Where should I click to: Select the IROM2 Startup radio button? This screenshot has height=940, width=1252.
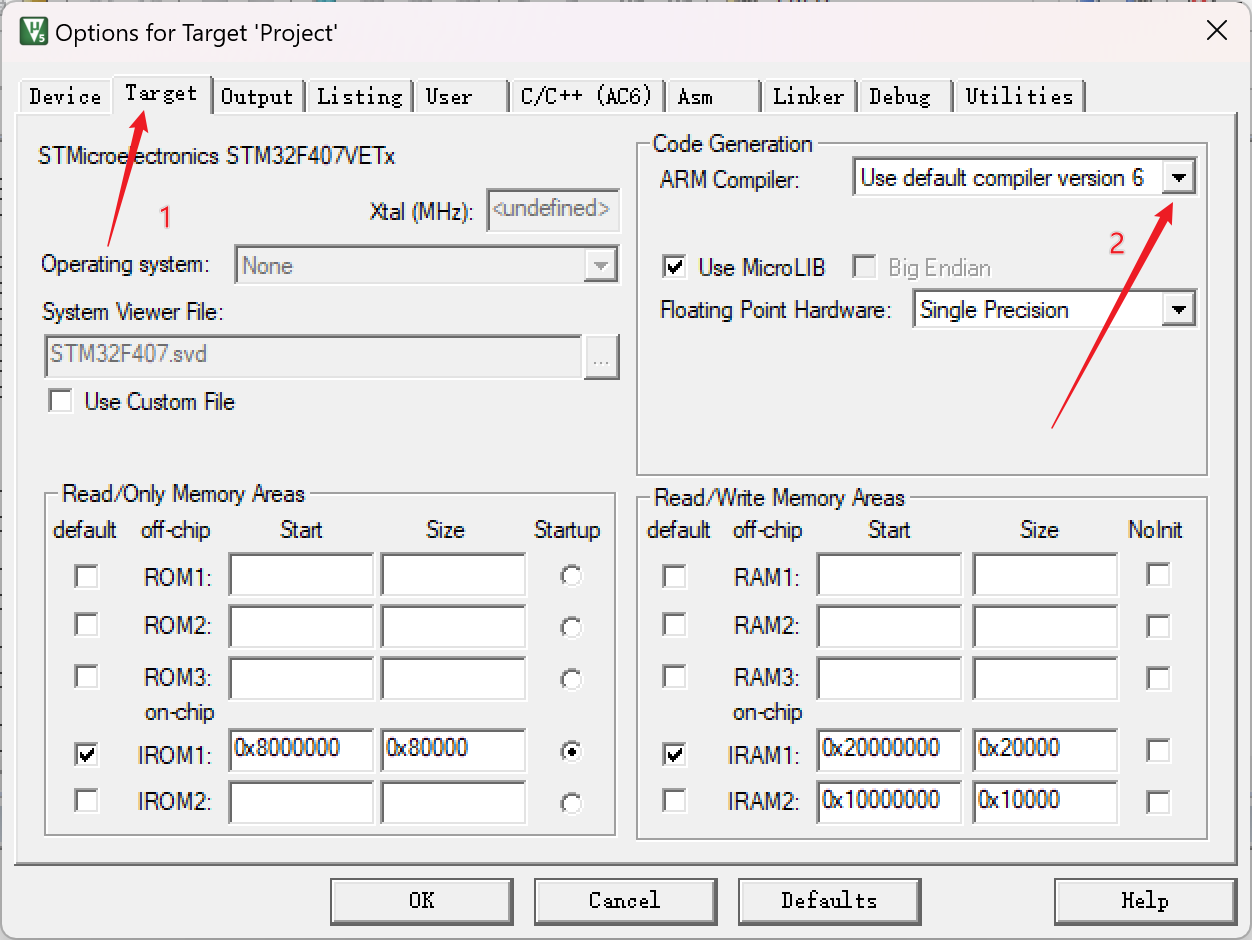[x=571, y=803]
